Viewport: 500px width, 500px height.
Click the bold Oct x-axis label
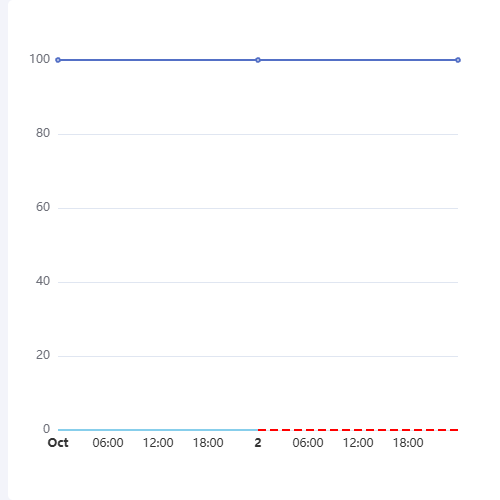pyautogui.click(x=58, y=443)
